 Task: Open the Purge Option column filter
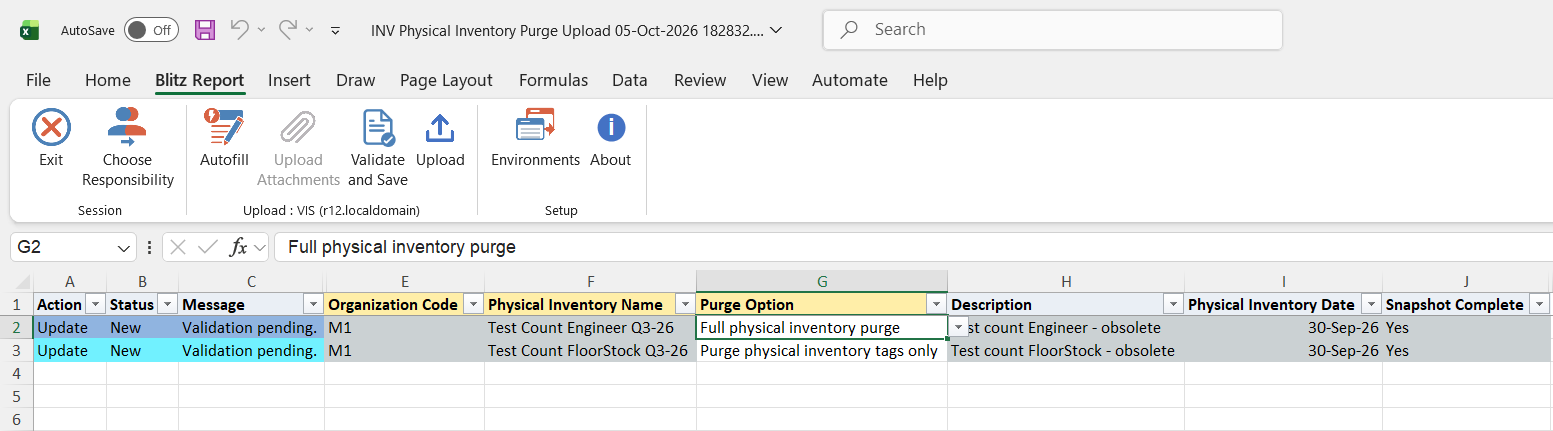[x=936, y=304]
